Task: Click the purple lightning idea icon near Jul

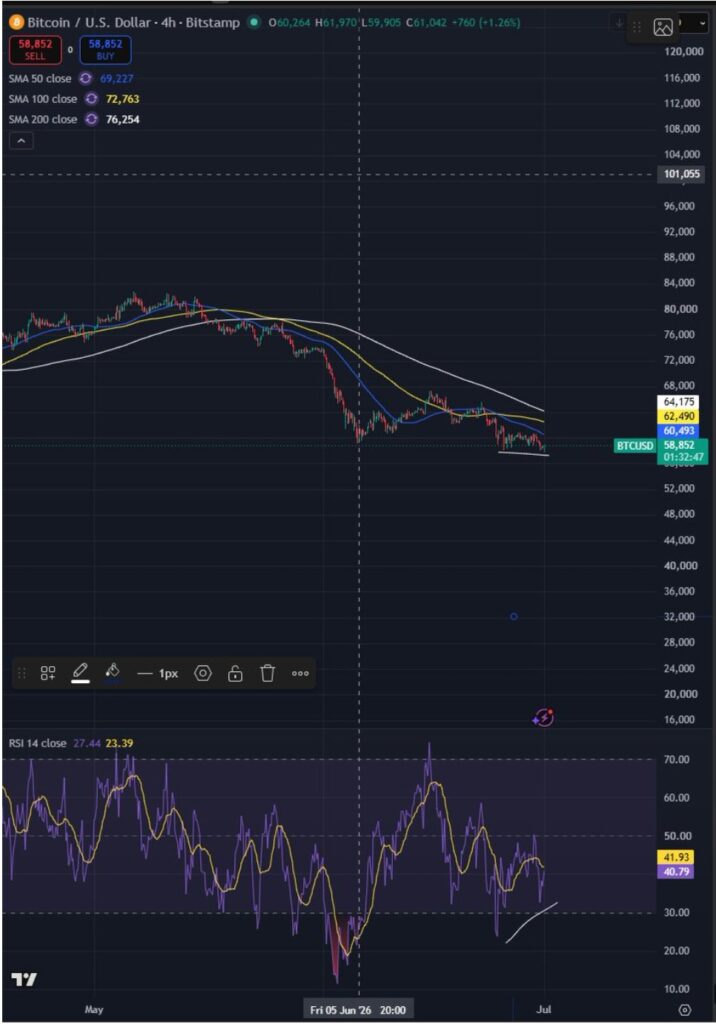Action: tap(543, 718)
